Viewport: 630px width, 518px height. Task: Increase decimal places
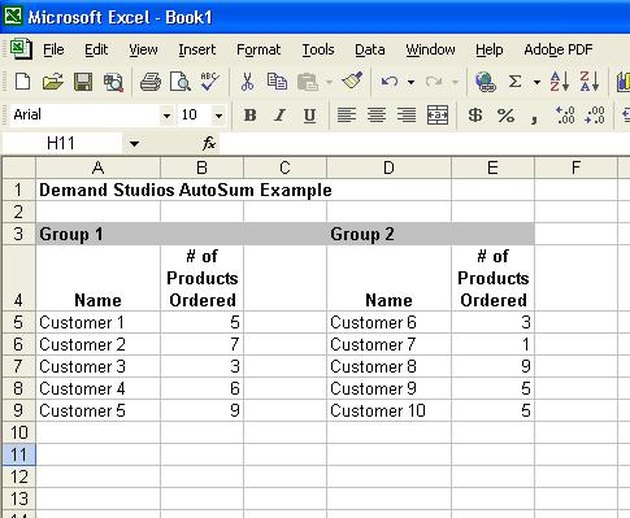pos(565,115)
